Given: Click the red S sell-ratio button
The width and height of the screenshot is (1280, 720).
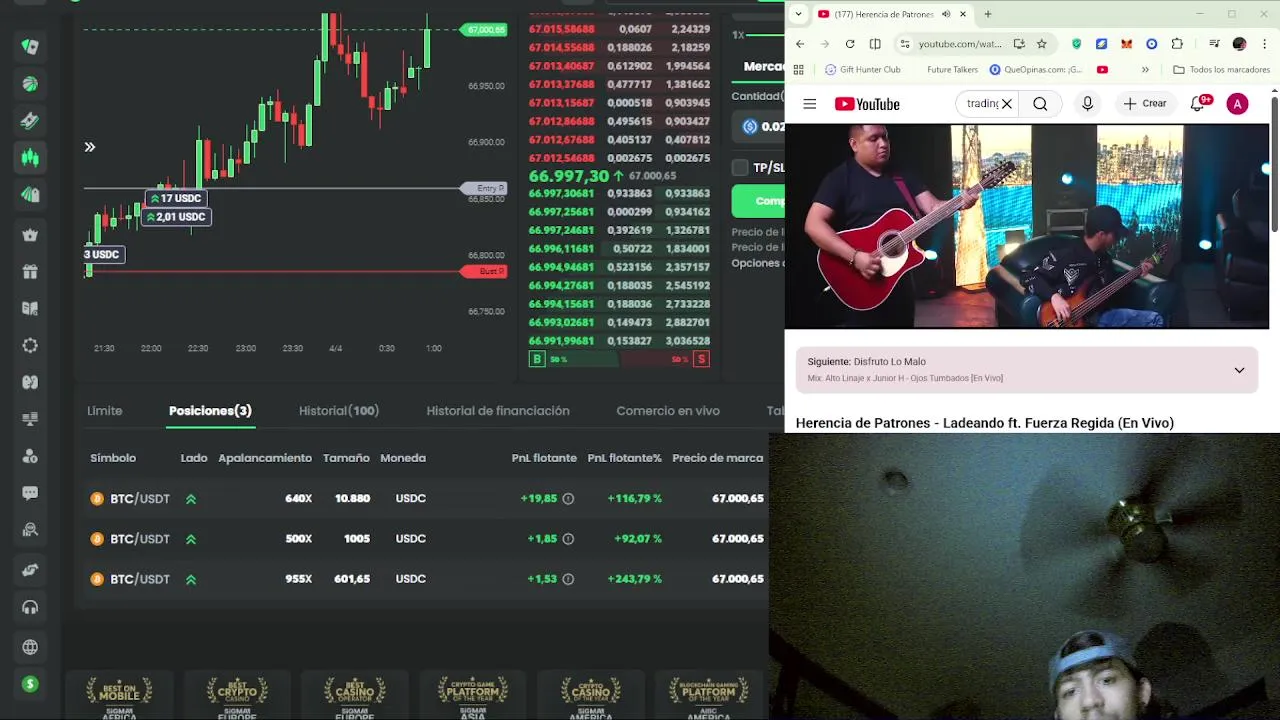Looking at the screenshot, I should click(x=701, y=359).
